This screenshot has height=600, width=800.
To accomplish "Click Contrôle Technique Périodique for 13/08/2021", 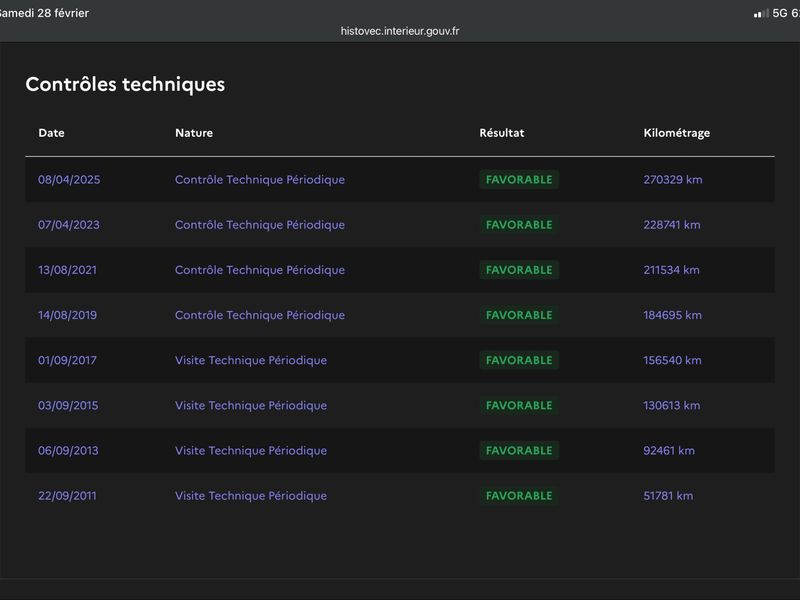I will tap(260, 270).
